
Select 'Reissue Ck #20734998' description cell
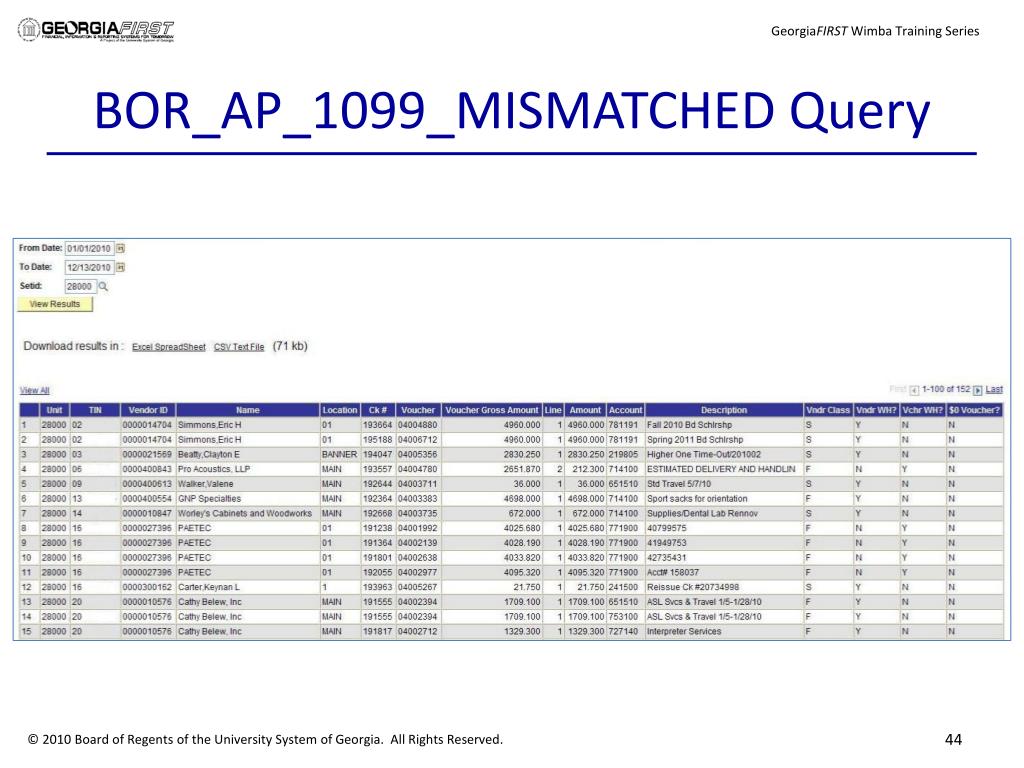[x=724, y=588]
